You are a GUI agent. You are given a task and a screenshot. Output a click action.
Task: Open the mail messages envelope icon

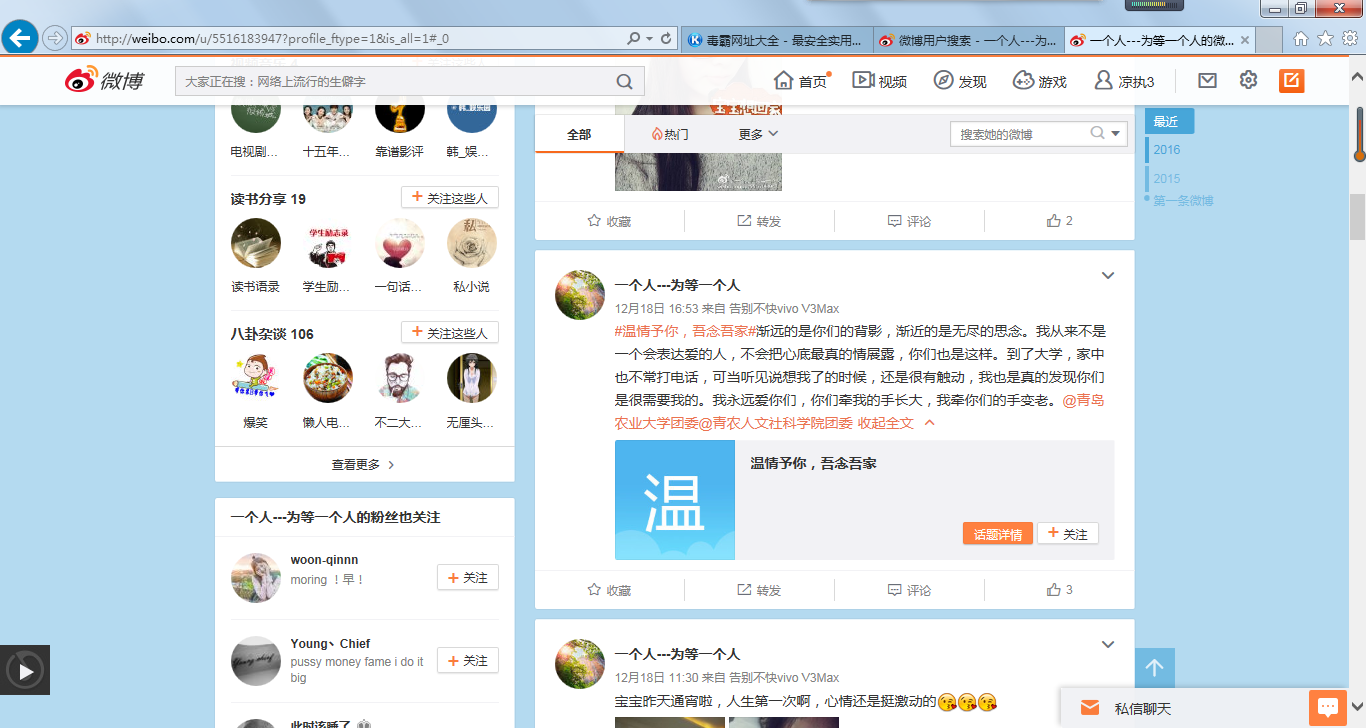pyautogui.click(x=1207, y=81)
